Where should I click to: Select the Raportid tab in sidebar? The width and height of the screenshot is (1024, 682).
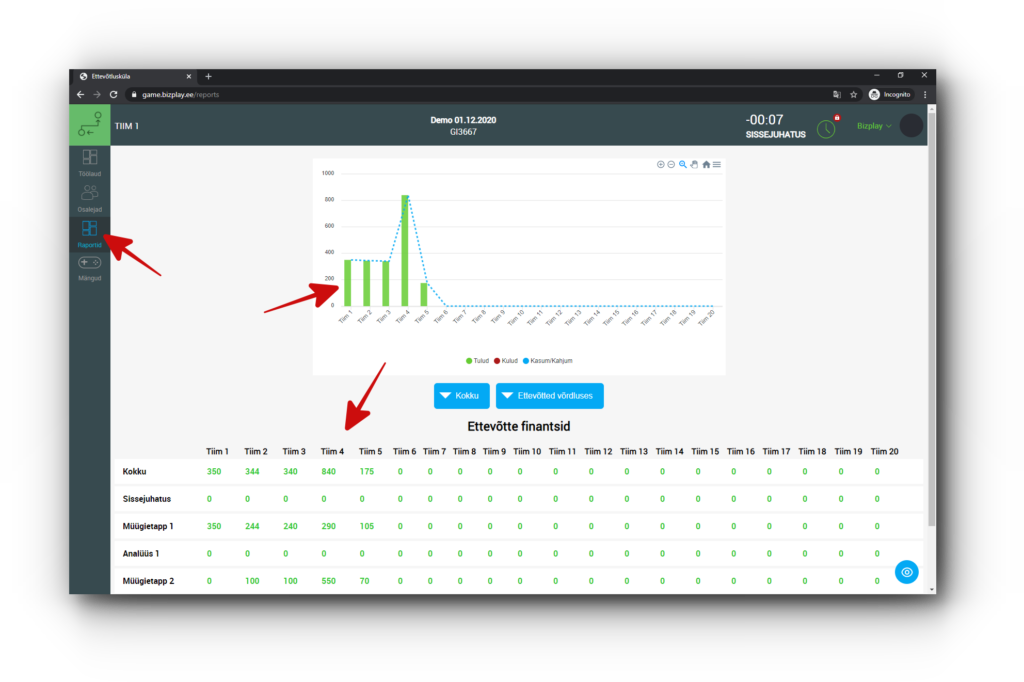coord(90,233)
